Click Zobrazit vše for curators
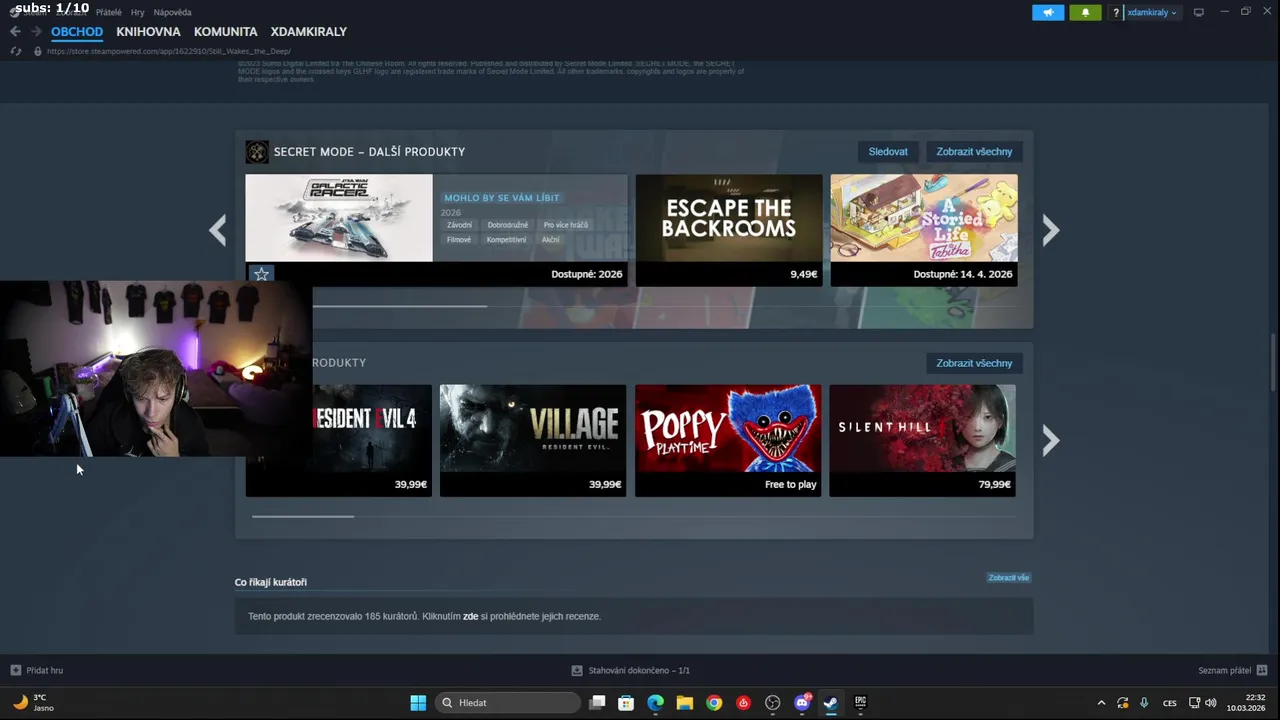 coord(1008,578)
